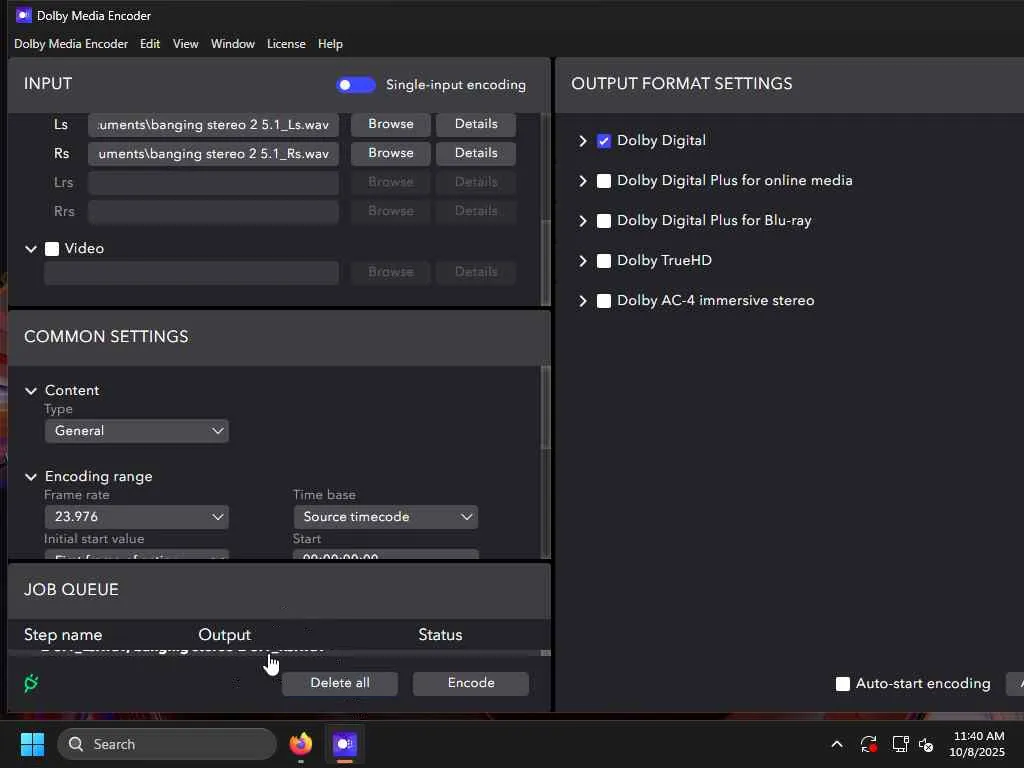Enable Auto-start encoding checkbox
This screenshot has width=1024, height=768.
[843, 684]
